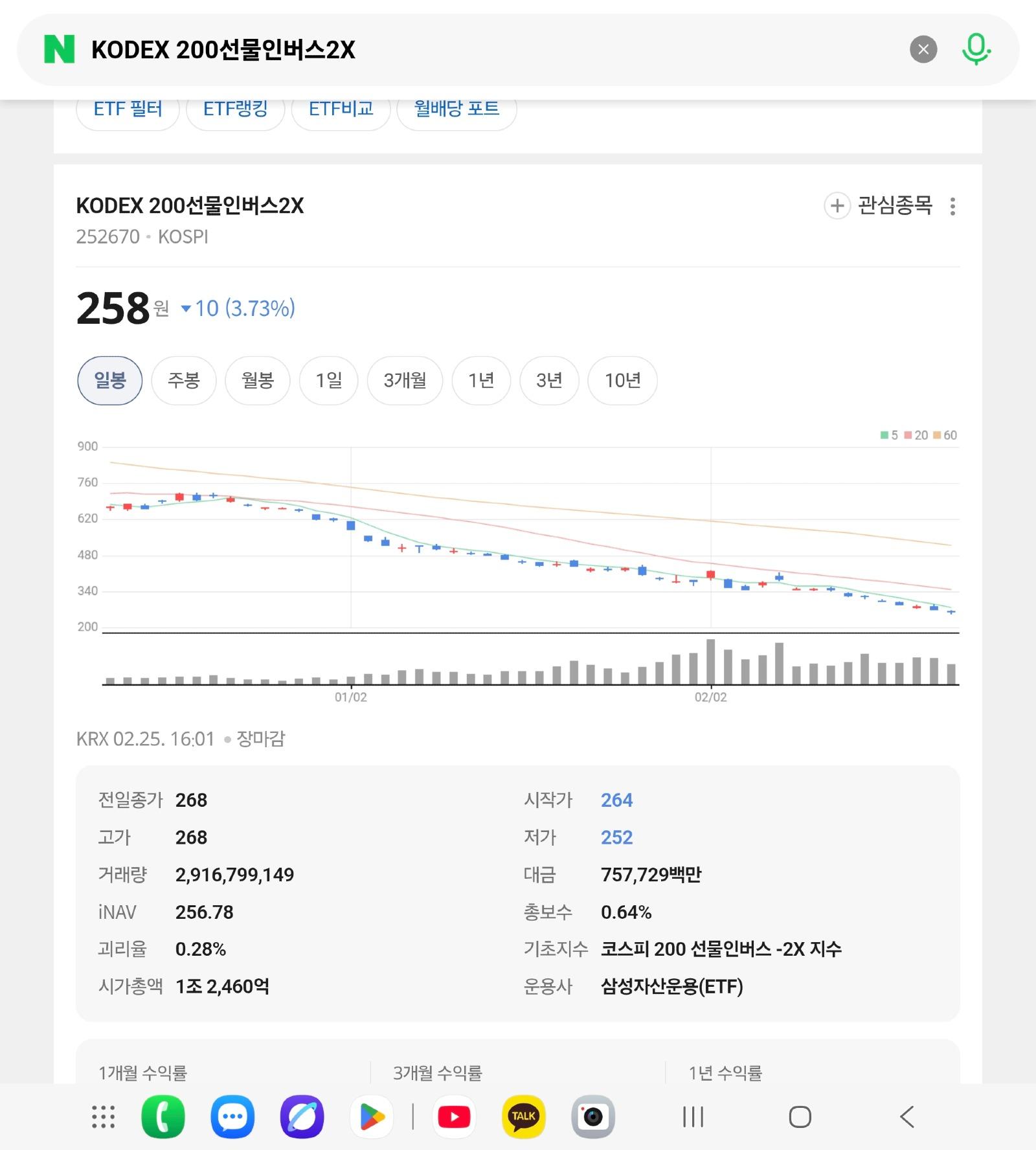Select the 3개월 chart tab
The width and height of the screenshot is (1036, 1150).
[405, 381]
